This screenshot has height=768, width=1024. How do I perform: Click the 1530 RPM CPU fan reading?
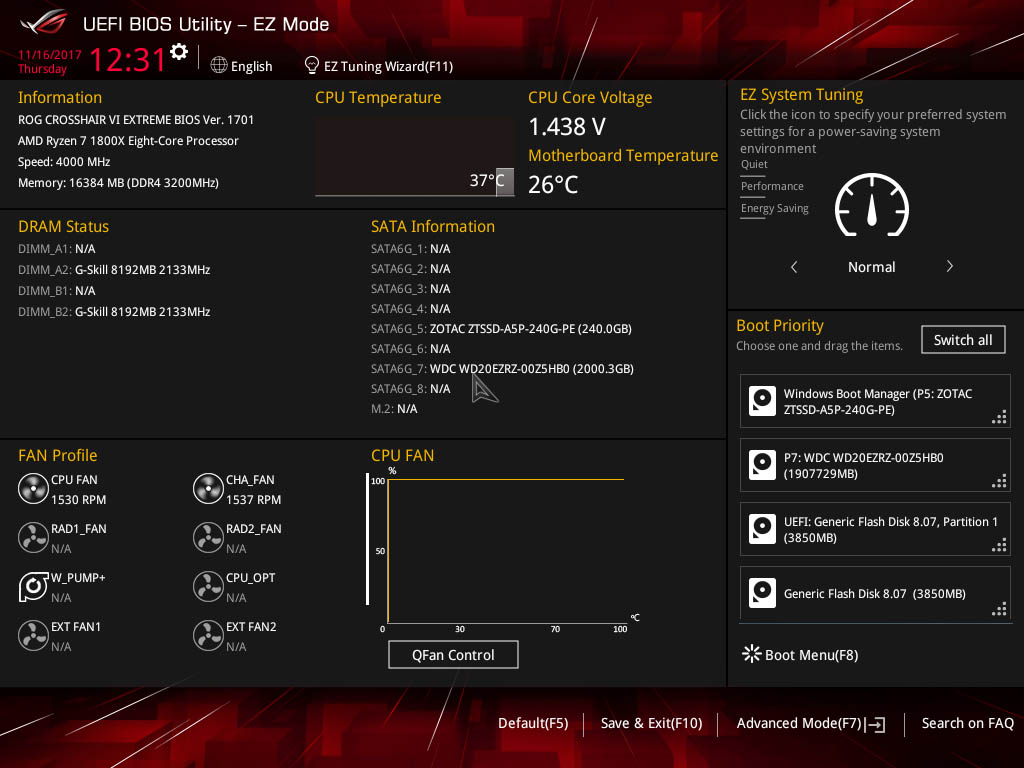[x=78, y=500]
